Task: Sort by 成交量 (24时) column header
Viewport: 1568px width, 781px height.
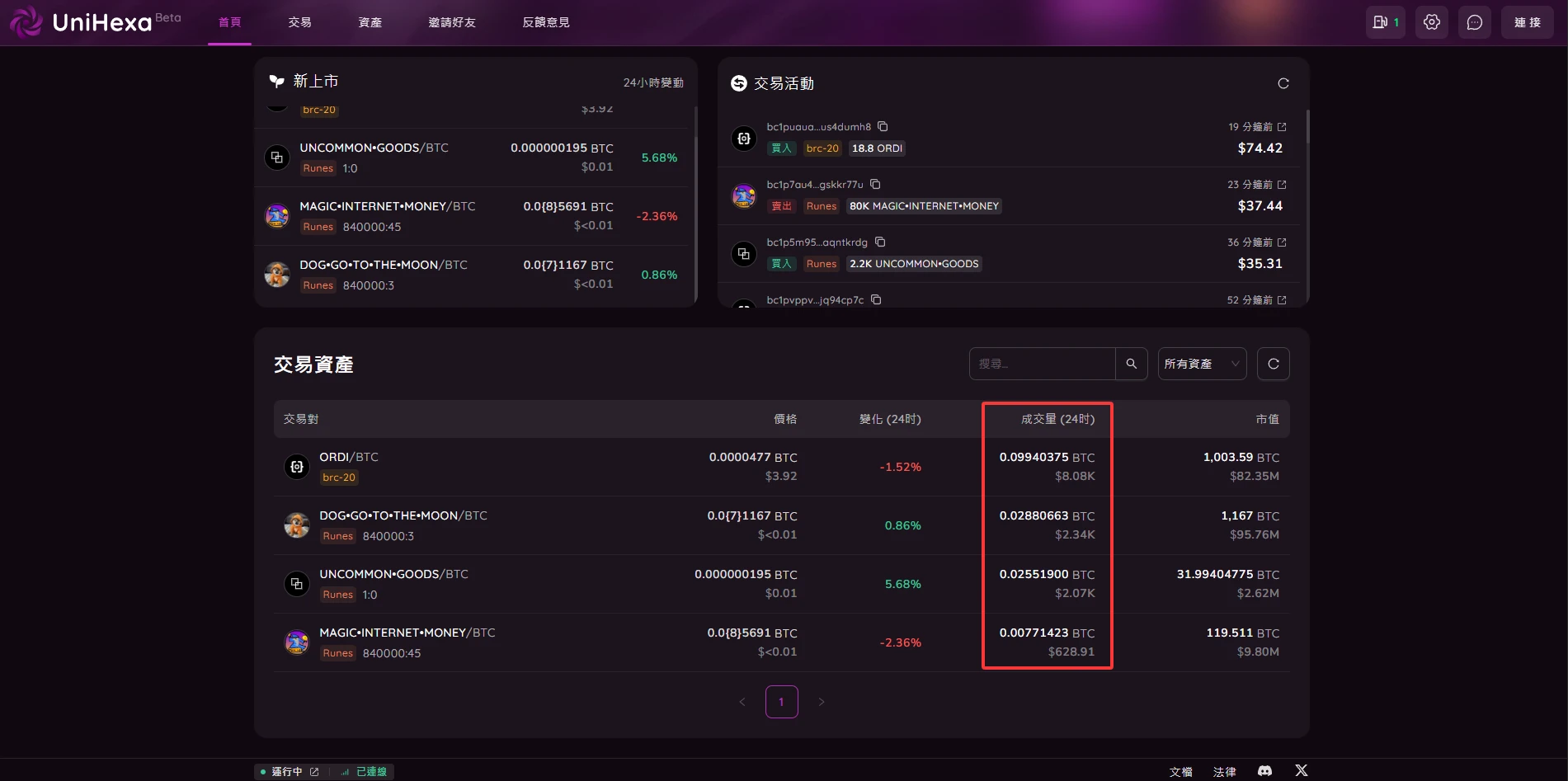Action: pyautogui.click(x=1057, y=419)
